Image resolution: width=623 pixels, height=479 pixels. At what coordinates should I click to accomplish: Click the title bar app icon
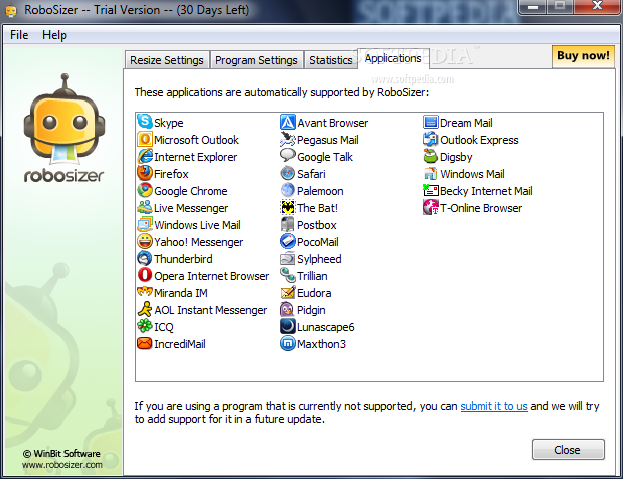click(11, 10)
